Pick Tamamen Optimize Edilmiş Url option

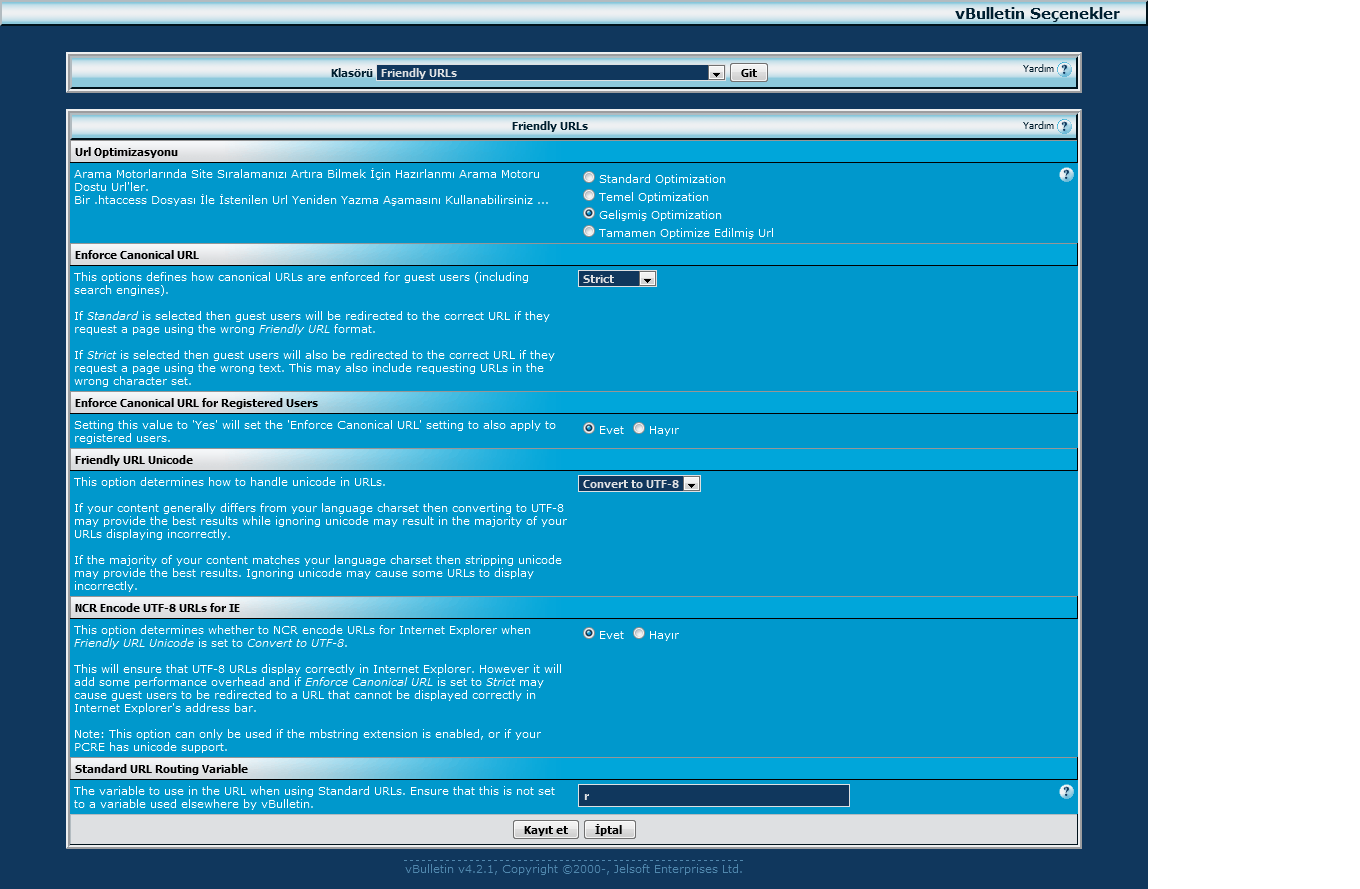tap(589, 231)
